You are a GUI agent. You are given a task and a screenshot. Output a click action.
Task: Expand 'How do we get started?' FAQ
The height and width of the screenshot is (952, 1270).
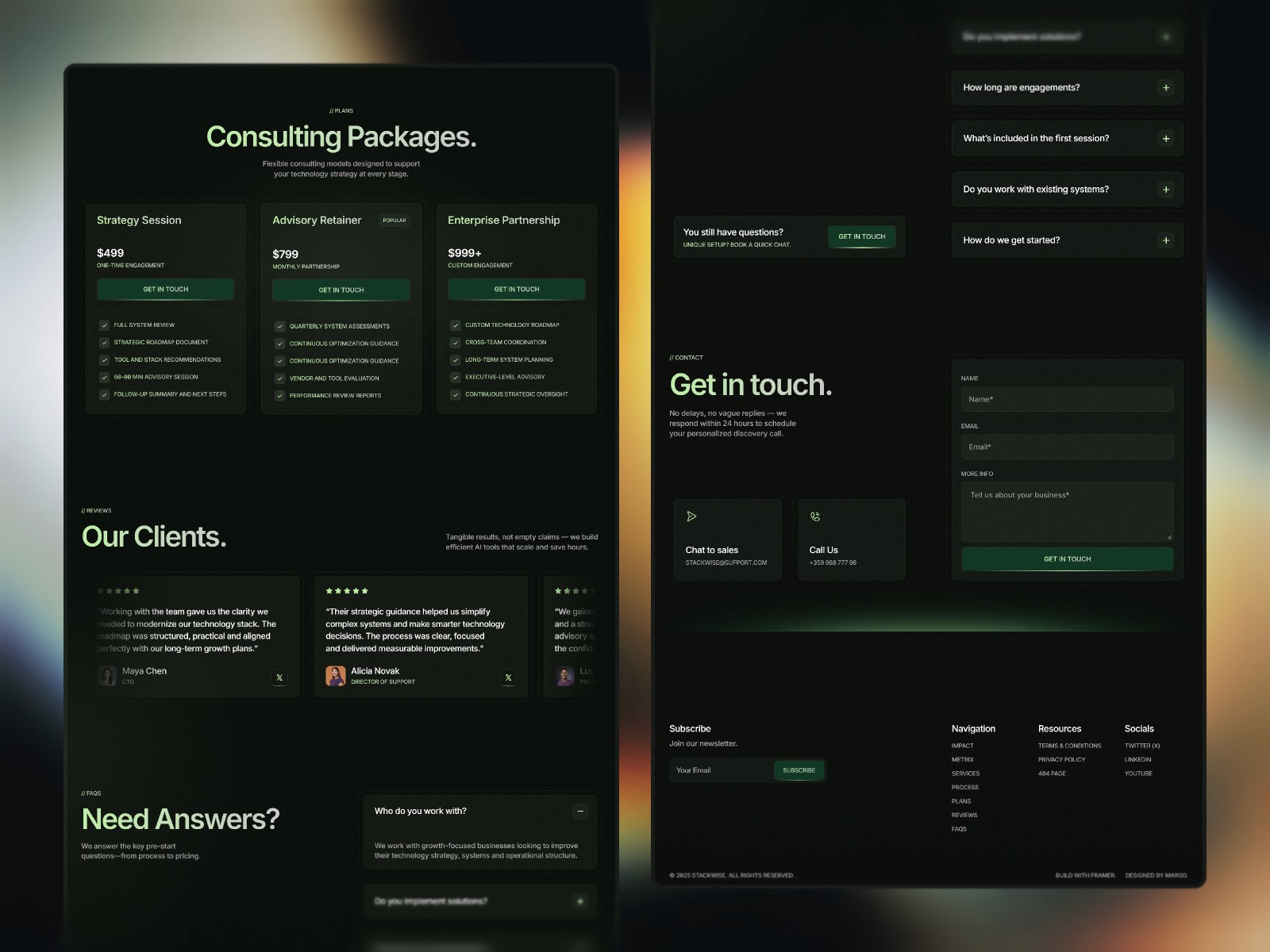(x=1166, y=240)
